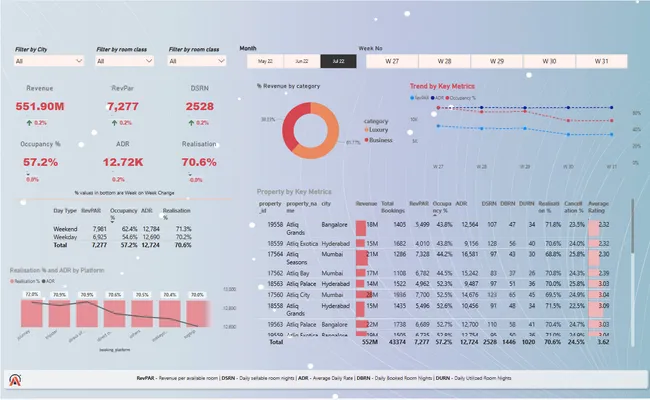The height and width of the screenshot is (400, 650).
Task: Sort Property table by Cancellation % header
Action: pos(574,207)
